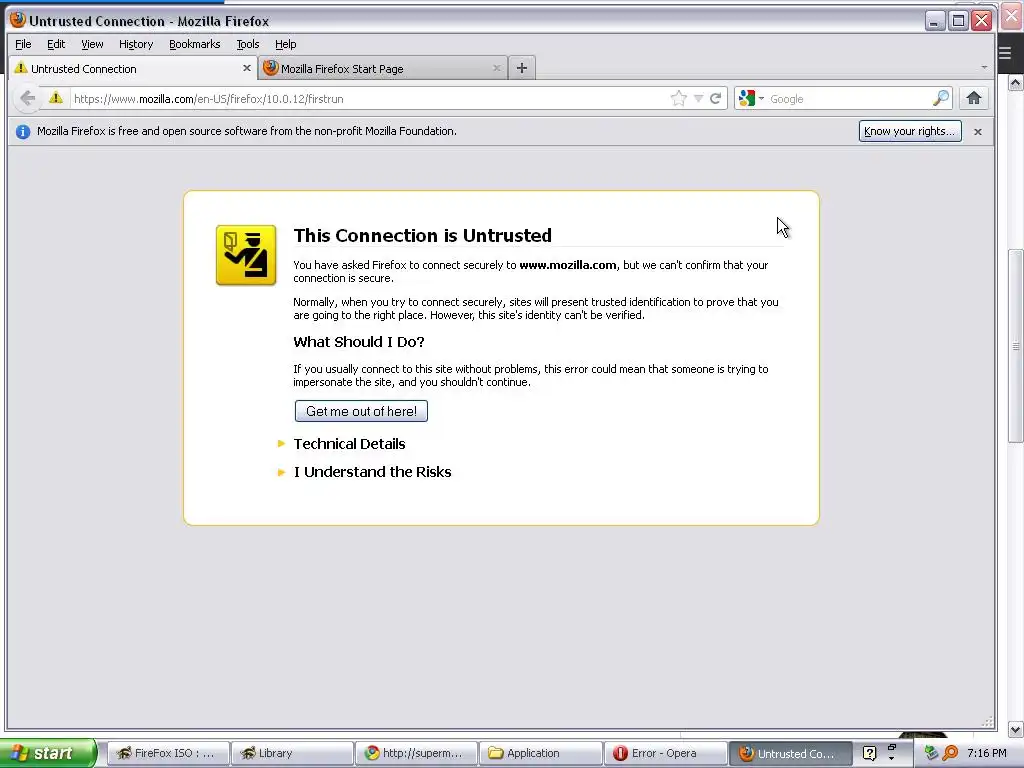Open the Edit menu

tap(56, 44)
